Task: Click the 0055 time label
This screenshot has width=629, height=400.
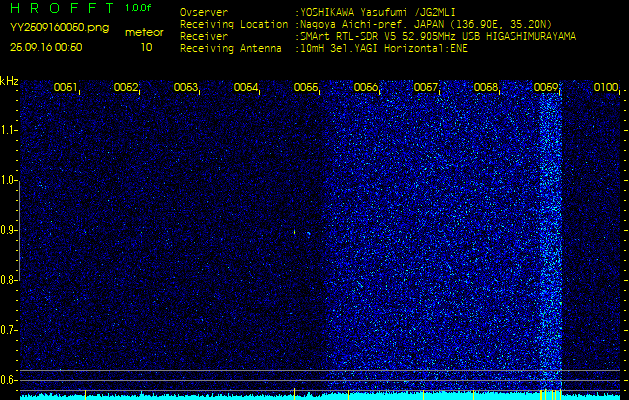Action: click(x=306, y=87)
